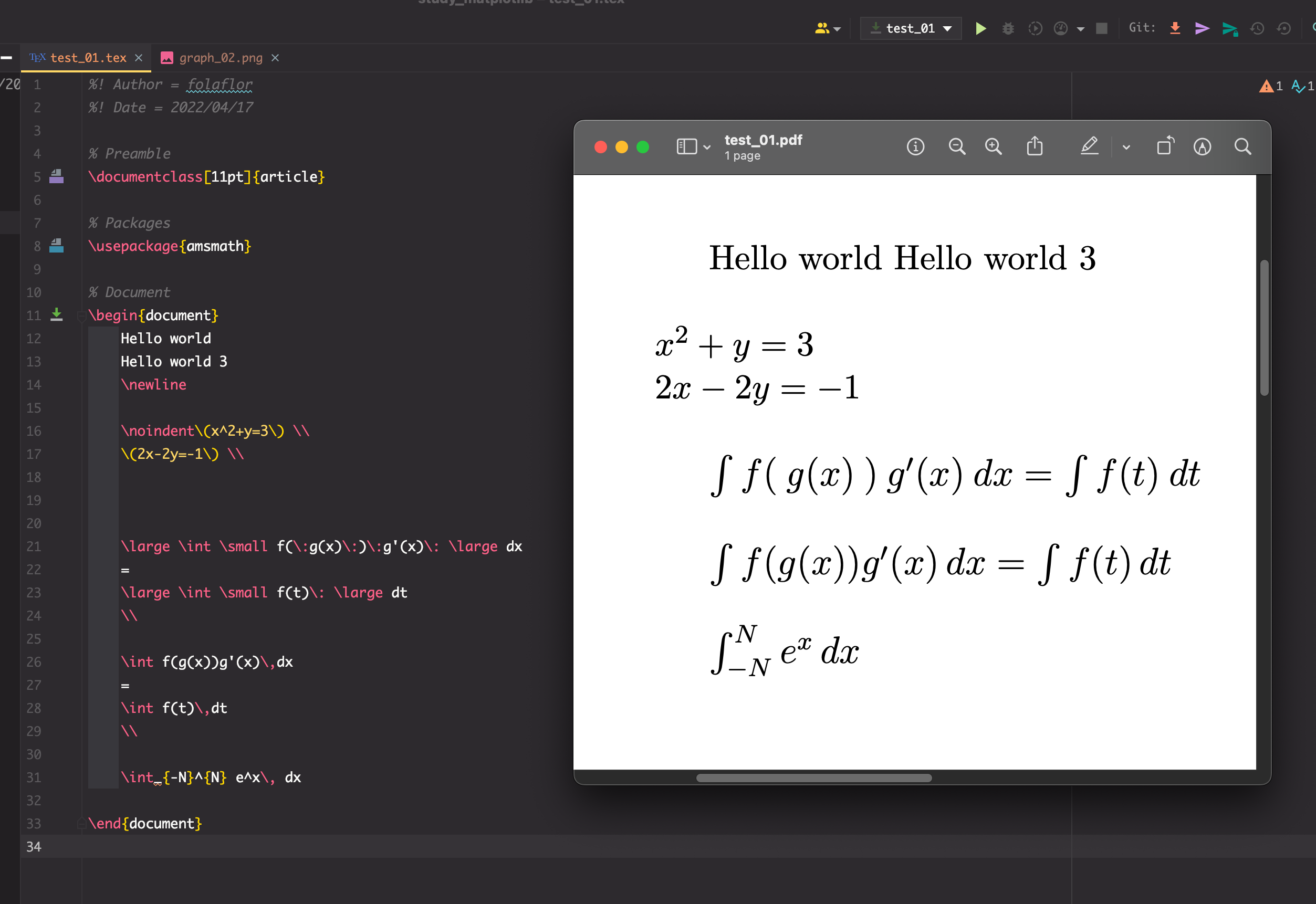Click the warning indicator showing 1 problem
The width and height of the screenshot is (1316, 904).
coord(1271,86)
